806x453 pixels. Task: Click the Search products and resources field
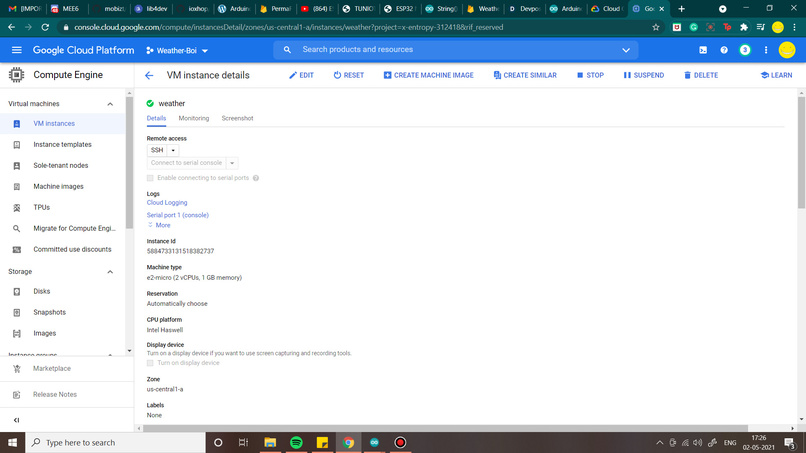pyautogui.click(x=455, y=50)
